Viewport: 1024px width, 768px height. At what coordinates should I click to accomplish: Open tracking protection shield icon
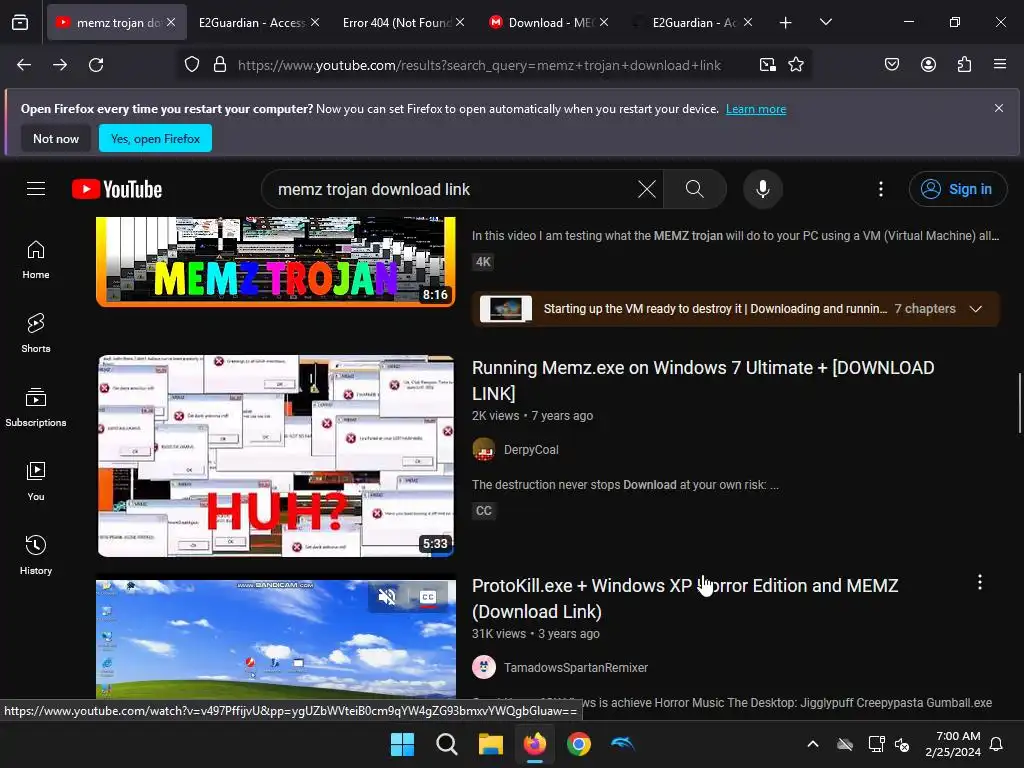pyautogui.click(x=191, y=65)
